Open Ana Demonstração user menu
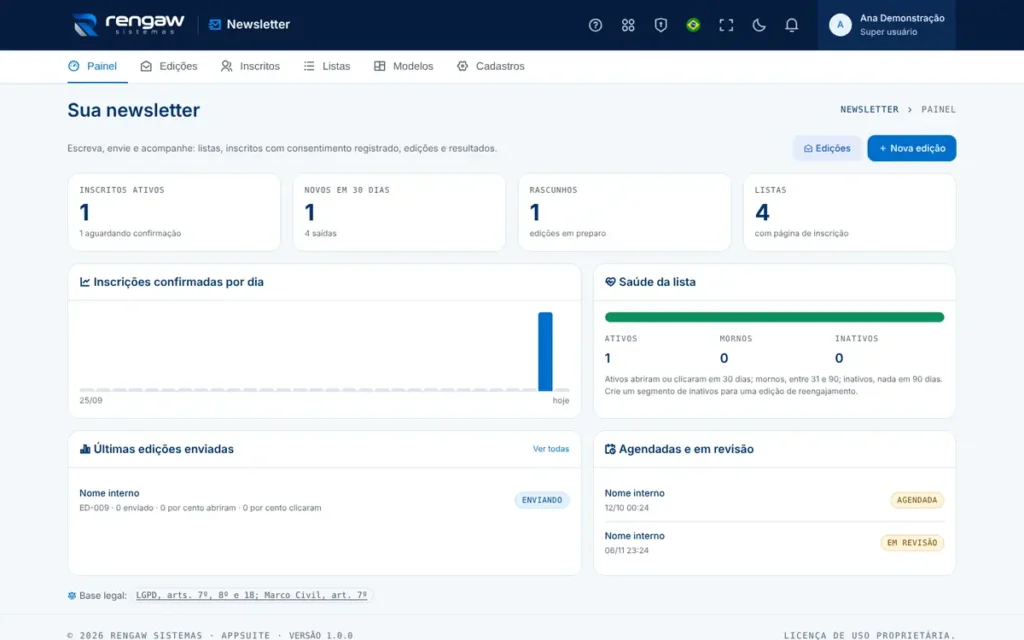Image resolution: width=1024 pixels, height=640 pixels. (886, 25)
